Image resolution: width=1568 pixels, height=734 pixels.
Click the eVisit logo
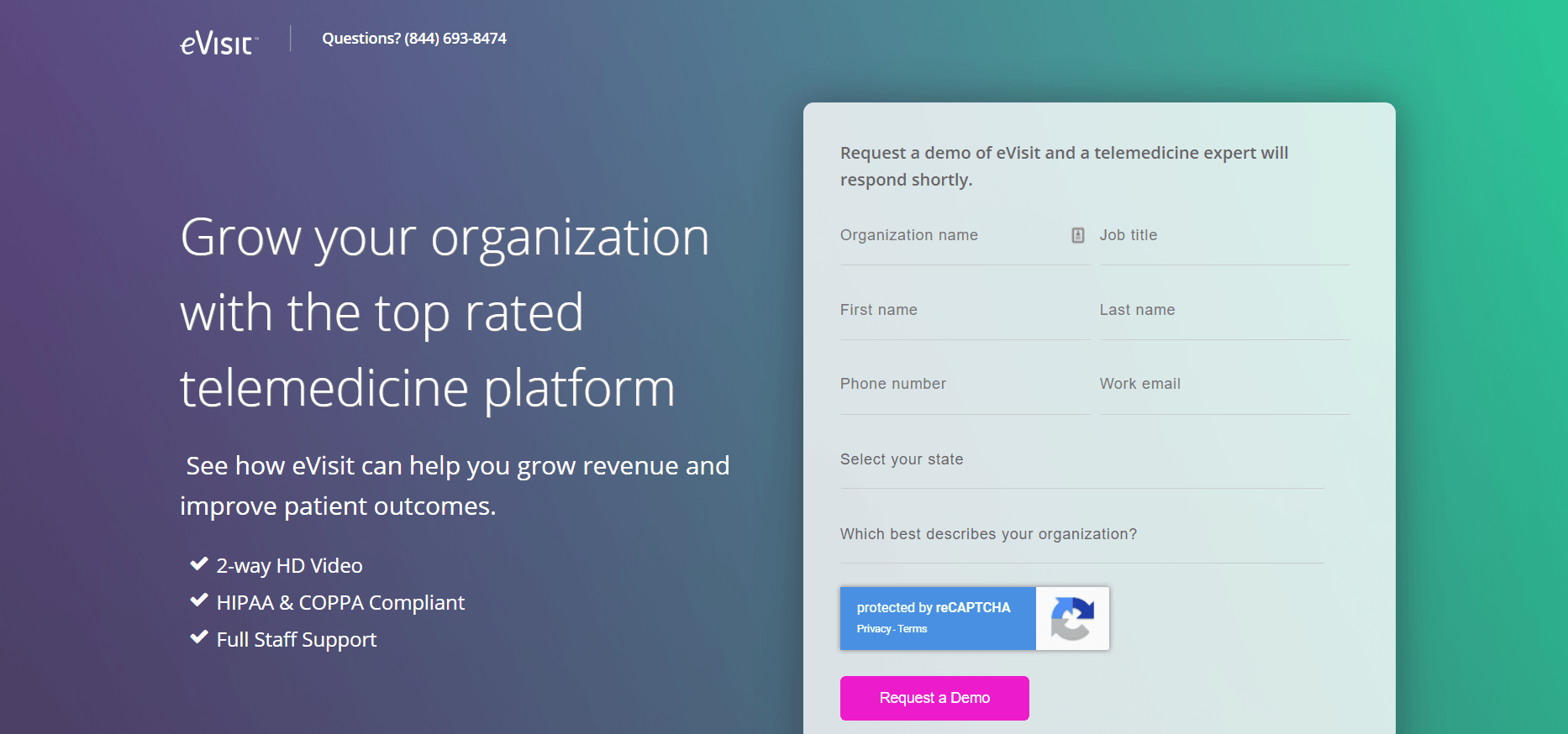pos(219,43)
